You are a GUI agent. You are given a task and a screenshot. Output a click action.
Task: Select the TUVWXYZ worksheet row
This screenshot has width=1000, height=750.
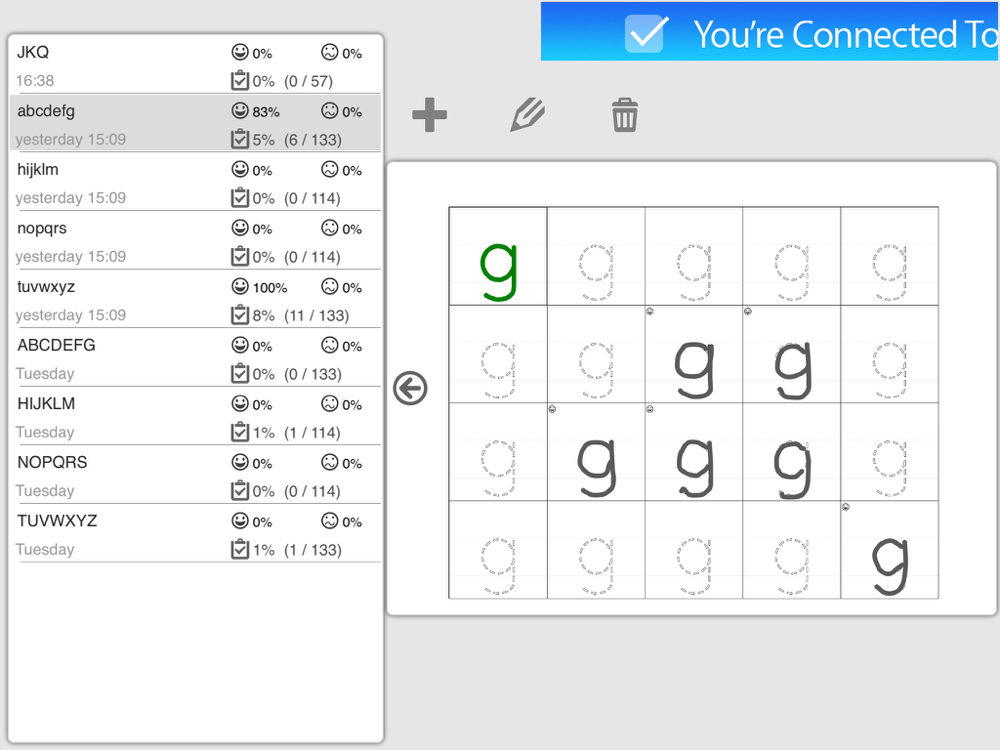[x=196, y=535]
